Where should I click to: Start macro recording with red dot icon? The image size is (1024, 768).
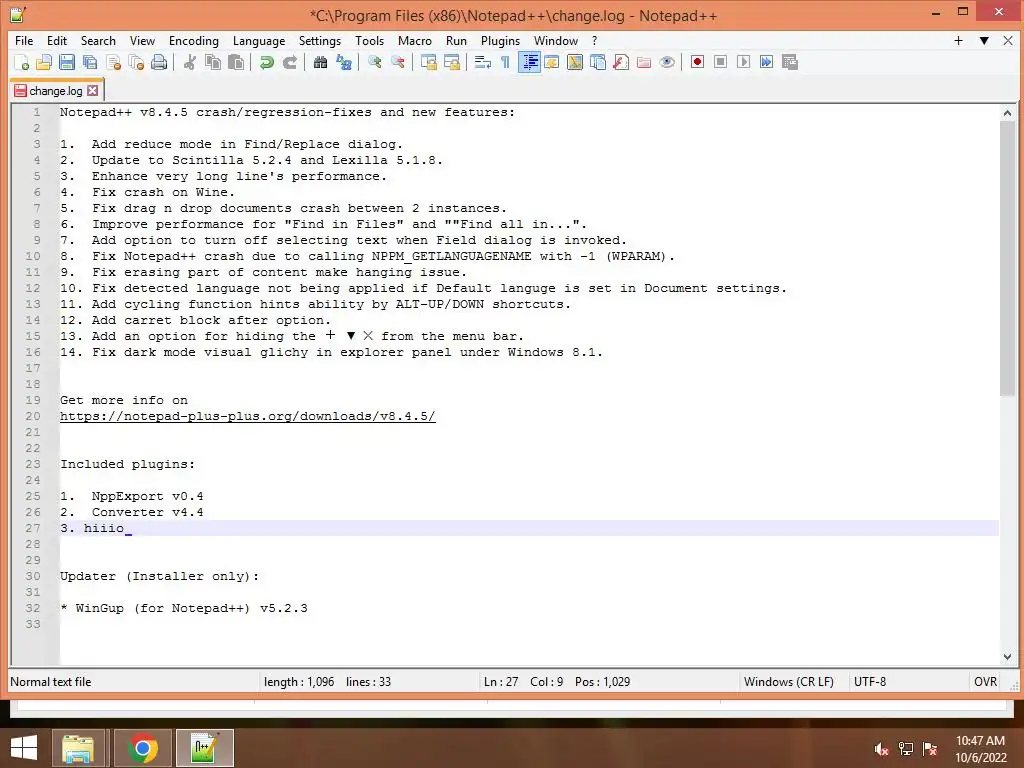[697, 62]
